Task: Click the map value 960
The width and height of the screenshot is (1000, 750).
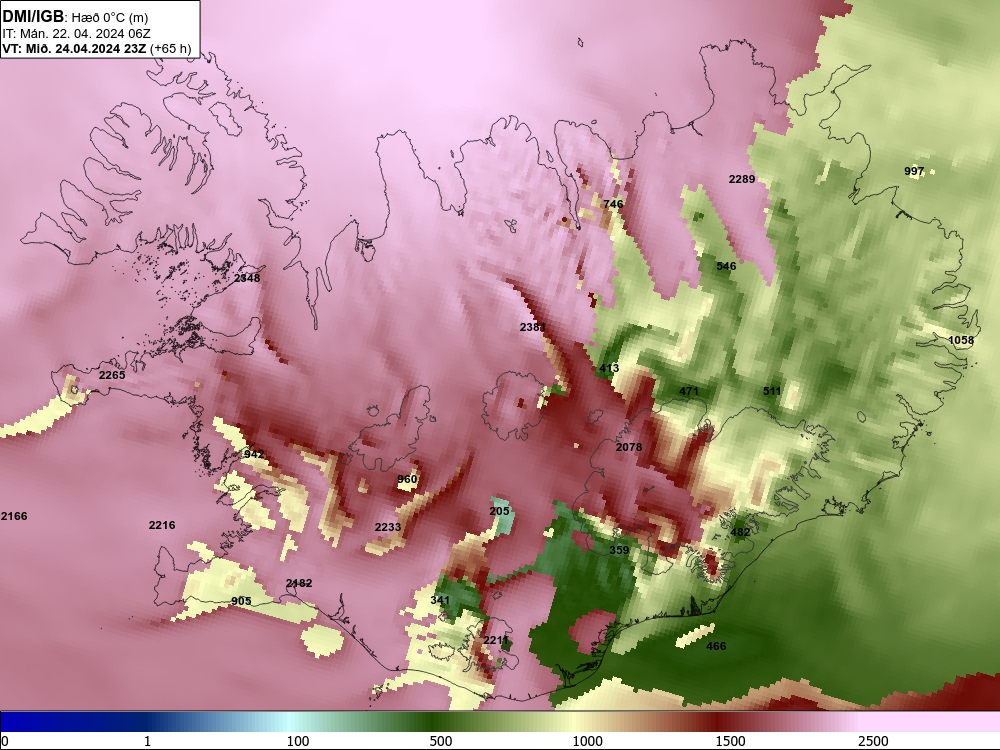Action: (407, 479)
